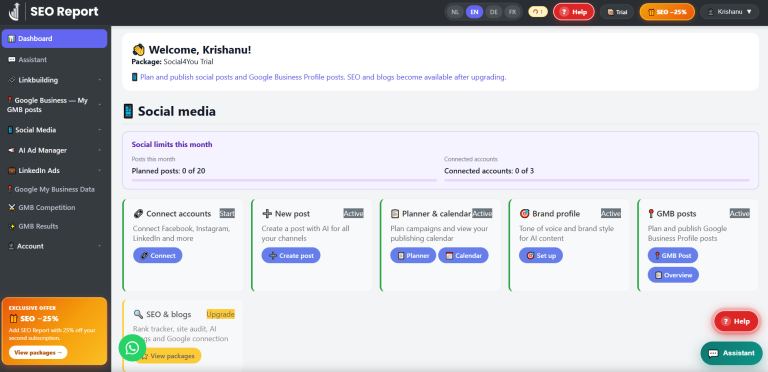Click the floating red Help button

click(x=736, y=322)
